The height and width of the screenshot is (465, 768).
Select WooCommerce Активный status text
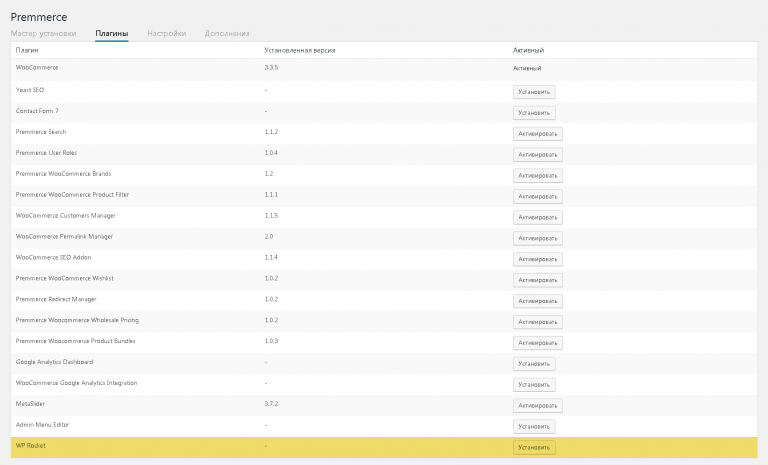coord(527,68)
